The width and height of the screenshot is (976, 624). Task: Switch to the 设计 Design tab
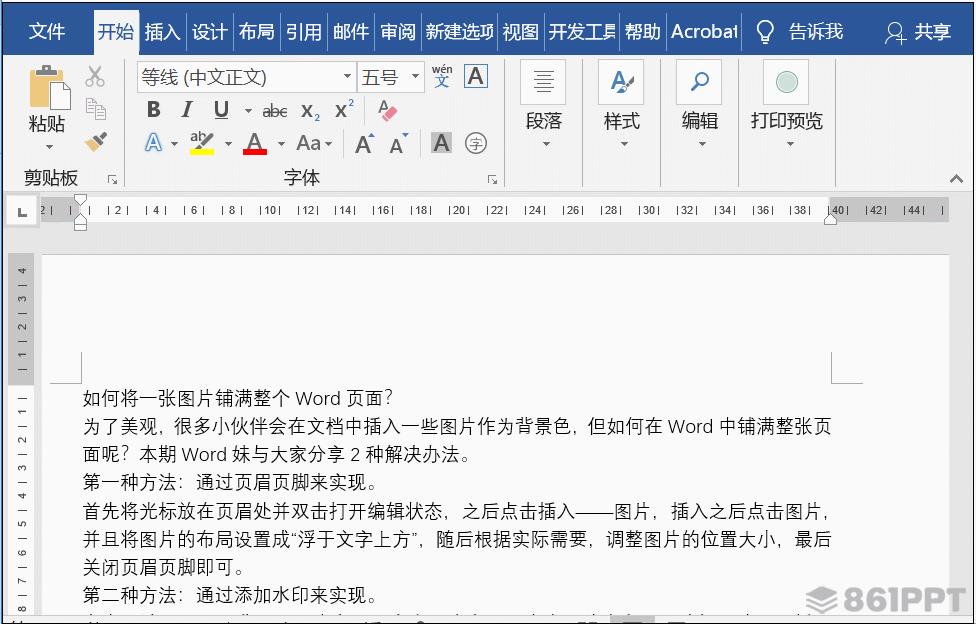209,32
